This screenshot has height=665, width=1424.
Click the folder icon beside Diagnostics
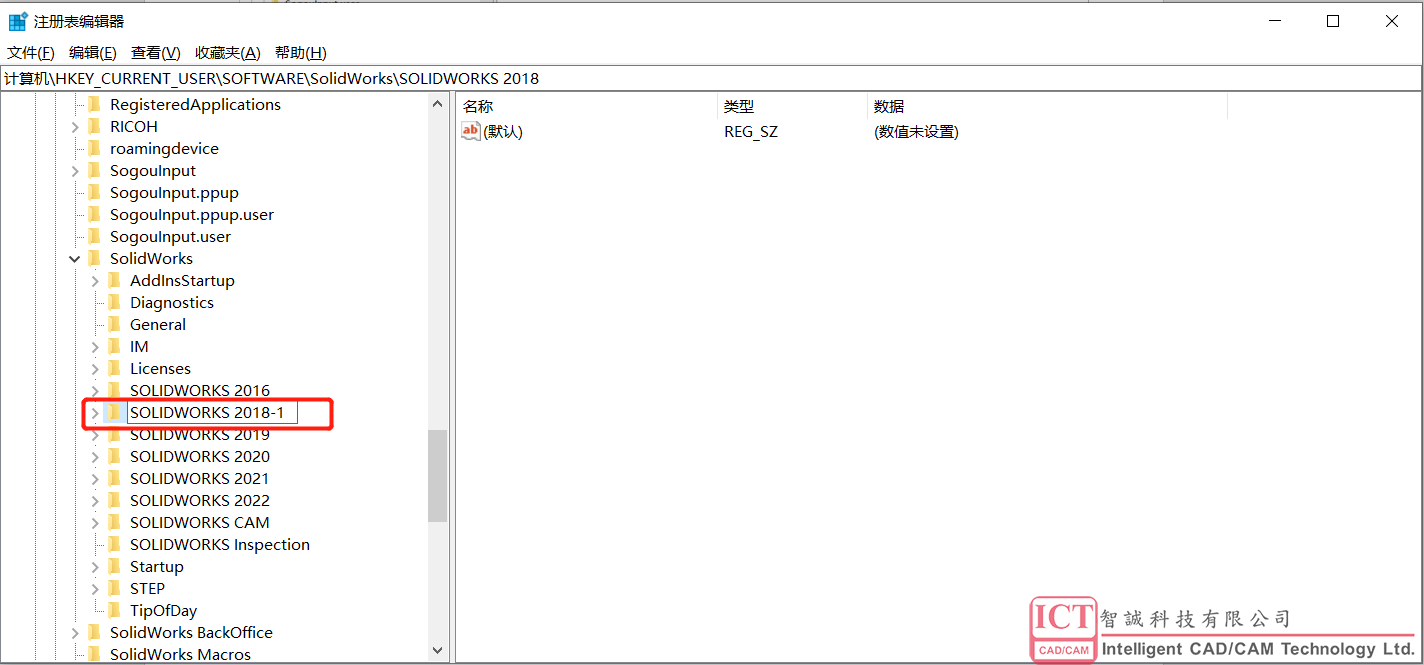(114, 302)
